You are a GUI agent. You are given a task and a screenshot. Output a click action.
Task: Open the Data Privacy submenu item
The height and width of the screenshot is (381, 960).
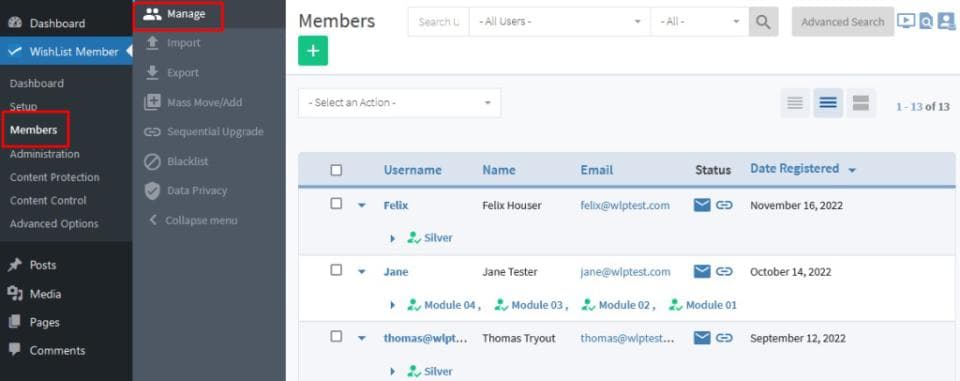[209, 190]
